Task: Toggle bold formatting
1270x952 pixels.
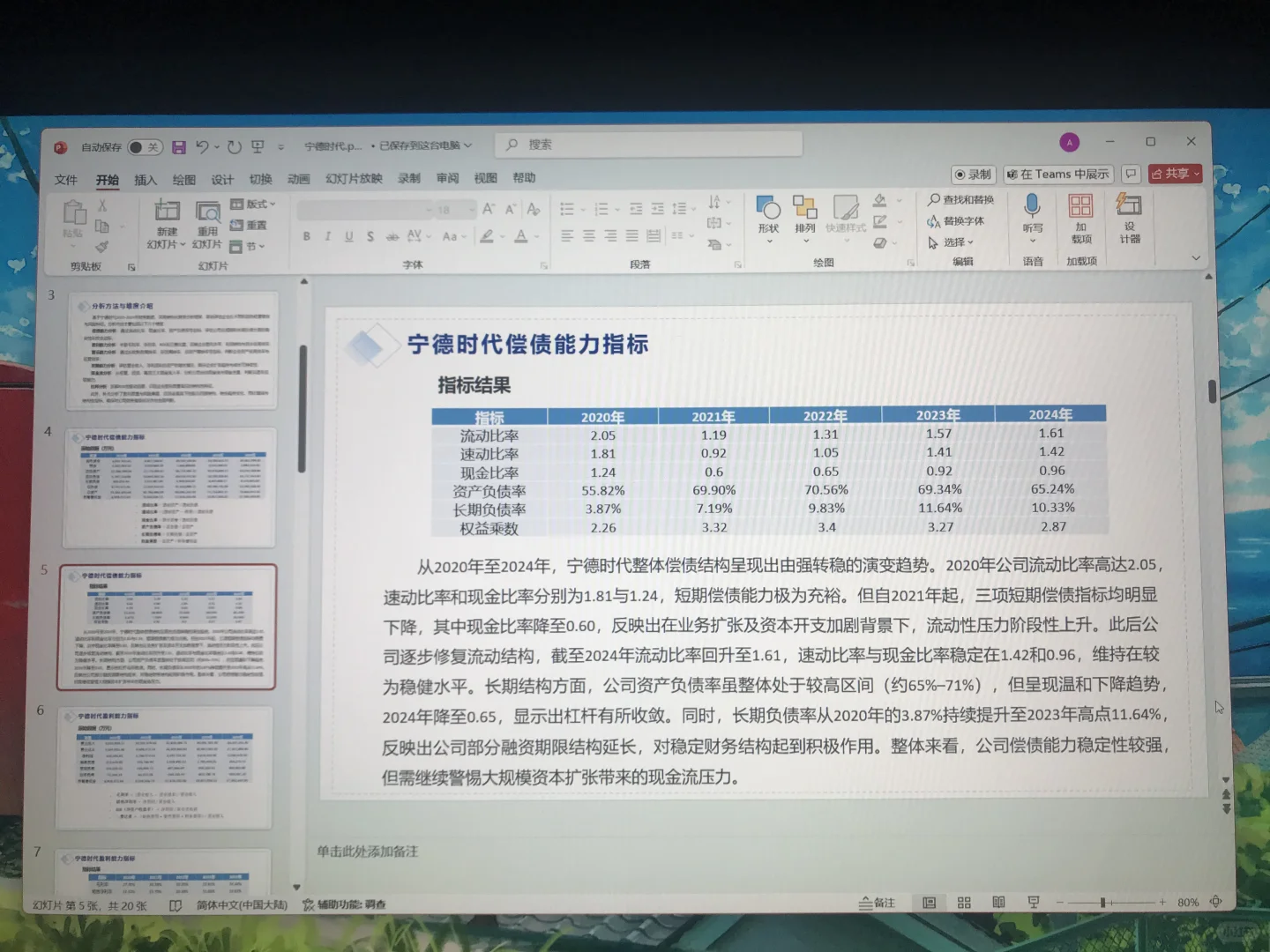Action: click(x=306, y=236)
